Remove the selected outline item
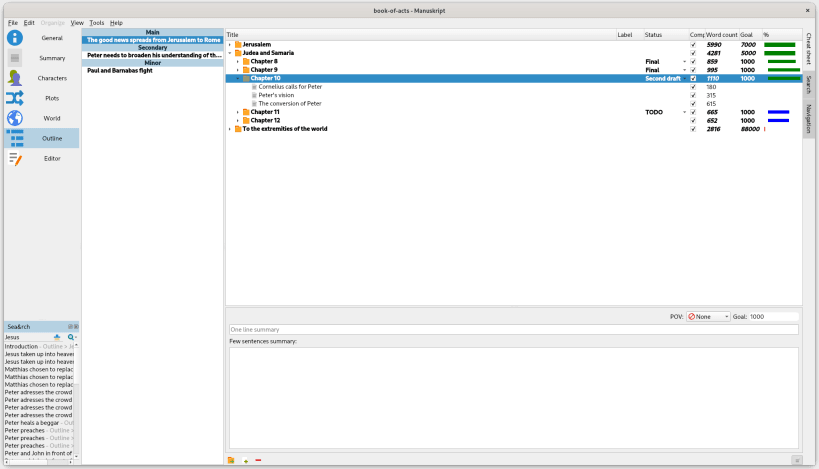The image size is (819, 469). pos(258,460)
